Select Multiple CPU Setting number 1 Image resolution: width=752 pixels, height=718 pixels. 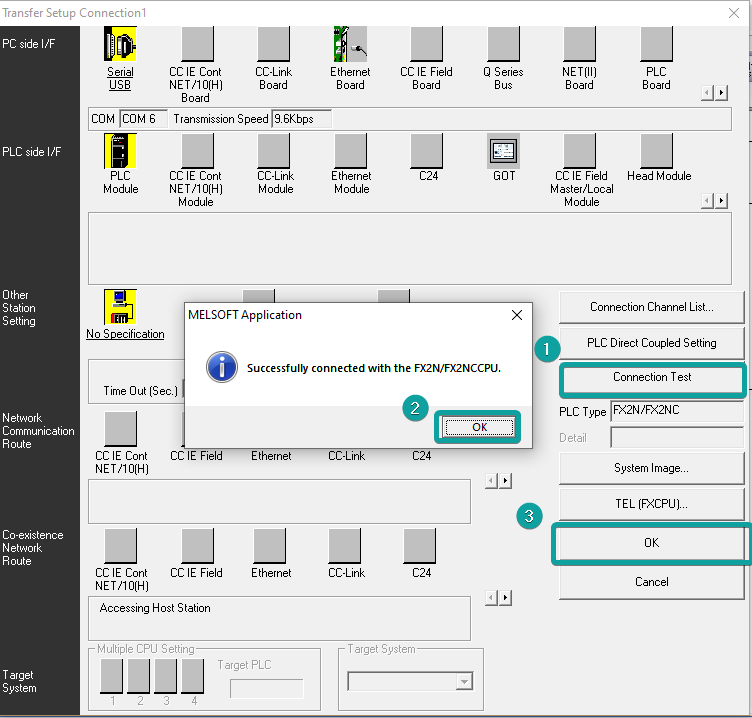(x=111, y=676)
